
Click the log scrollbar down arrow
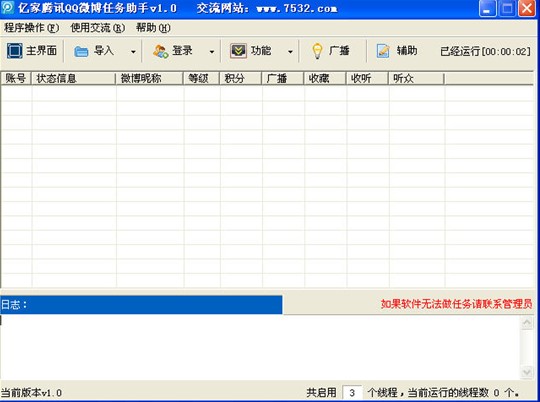pos(527,372)
